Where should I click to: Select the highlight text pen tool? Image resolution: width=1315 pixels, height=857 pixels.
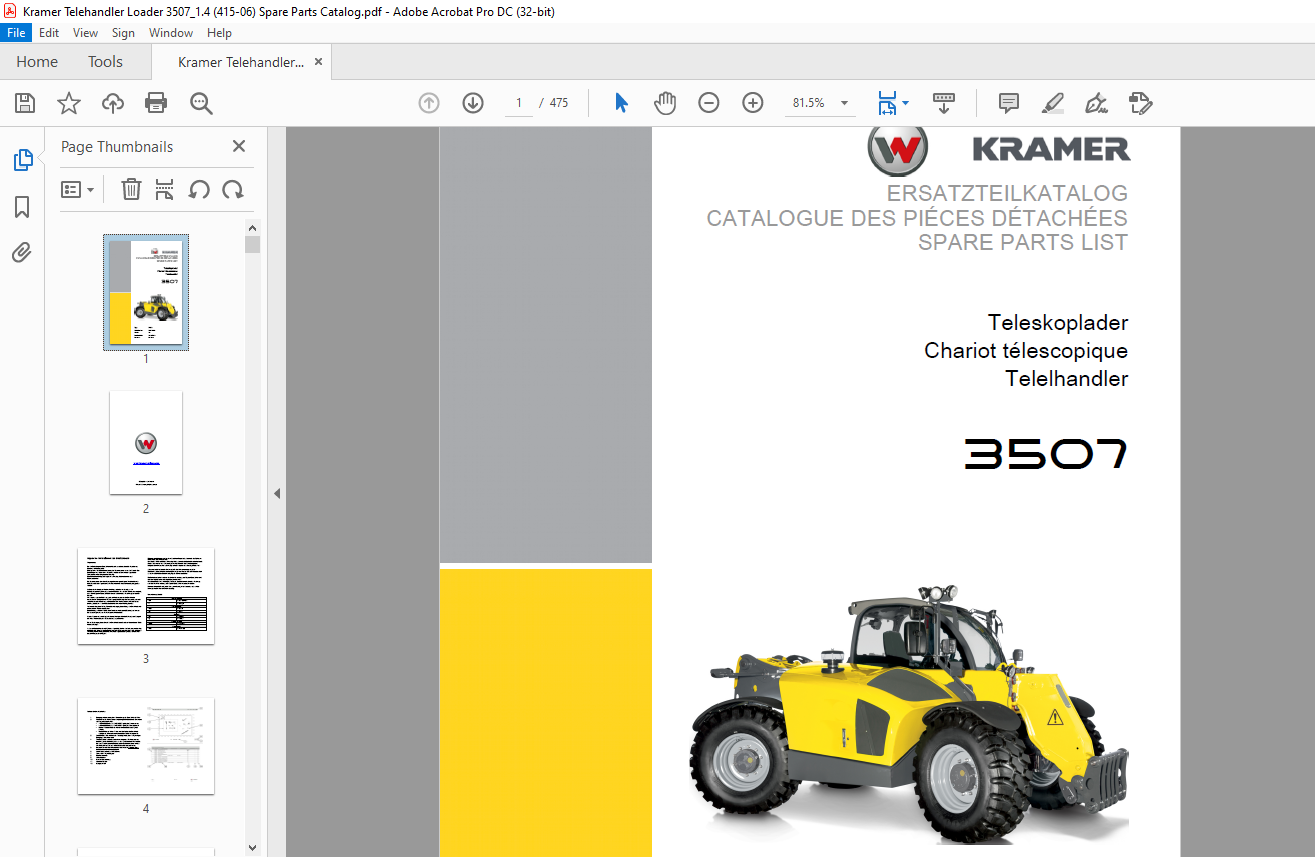pyautogui.click(x=1053, y=103)
